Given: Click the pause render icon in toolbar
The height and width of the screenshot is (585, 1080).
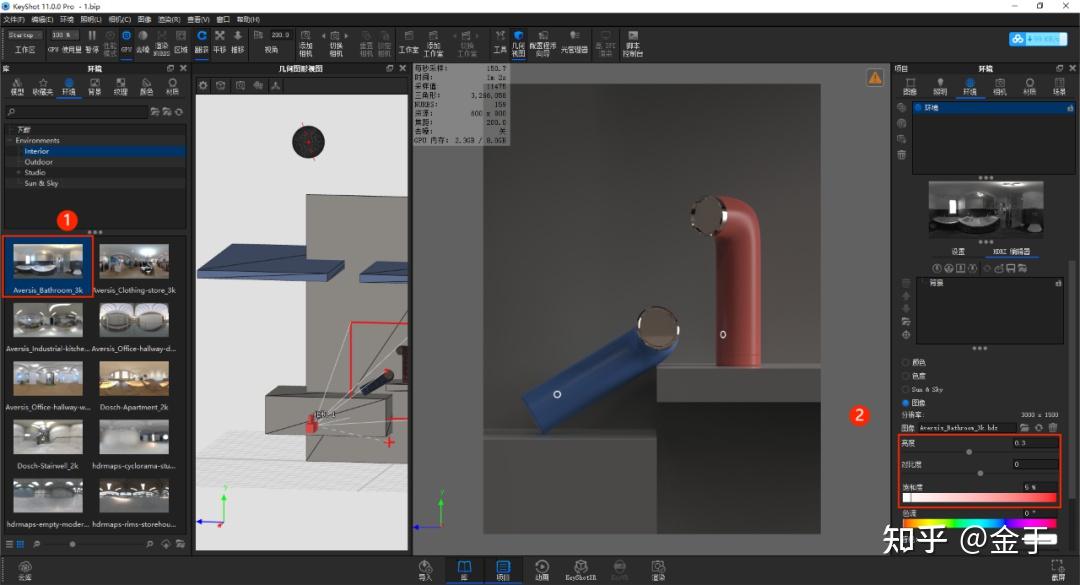Looking at the screenshot, I should click(93, 36).
